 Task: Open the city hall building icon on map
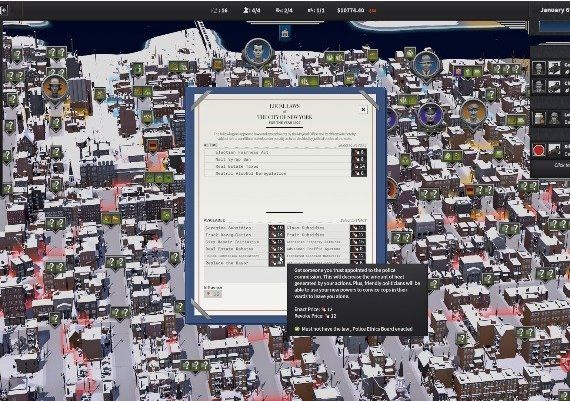[x=285, y=33]
